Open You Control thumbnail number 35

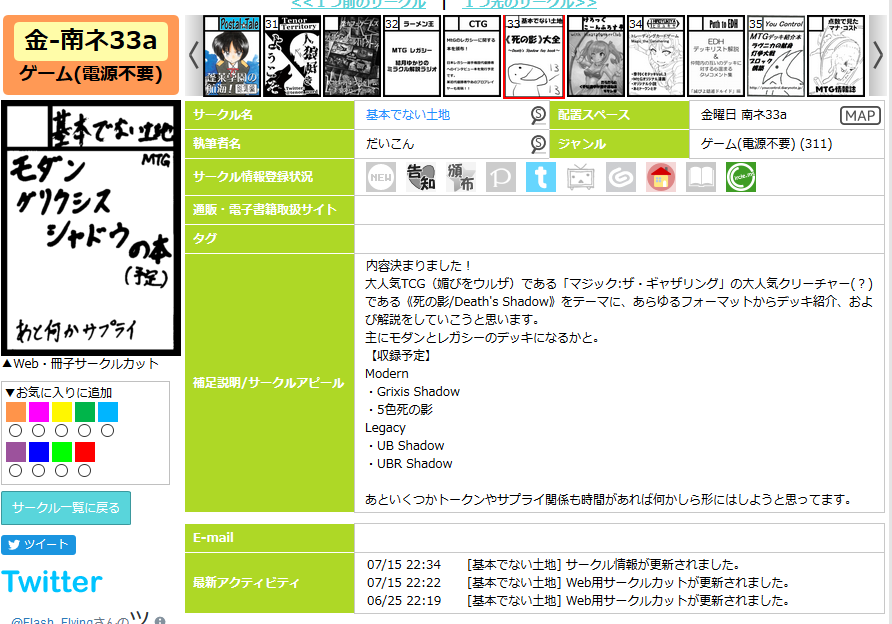point(776,56)
